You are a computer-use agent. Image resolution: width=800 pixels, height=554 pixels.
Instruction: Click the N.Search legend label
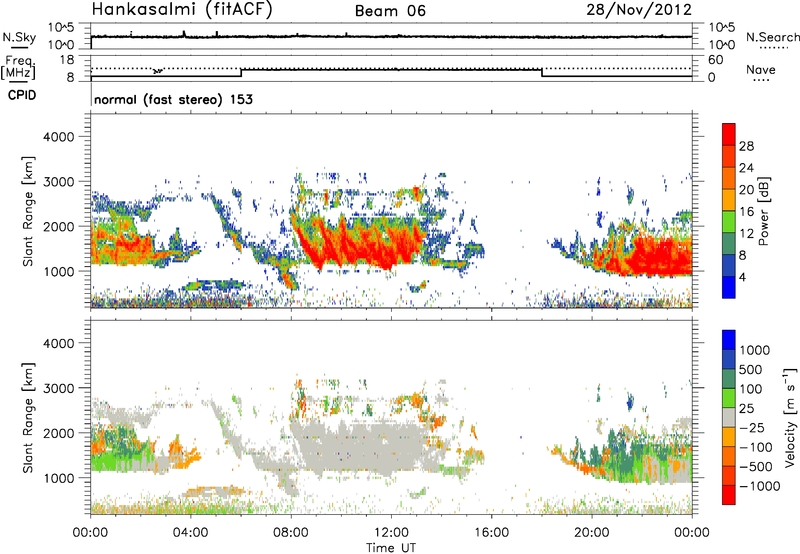coord(772,37)
